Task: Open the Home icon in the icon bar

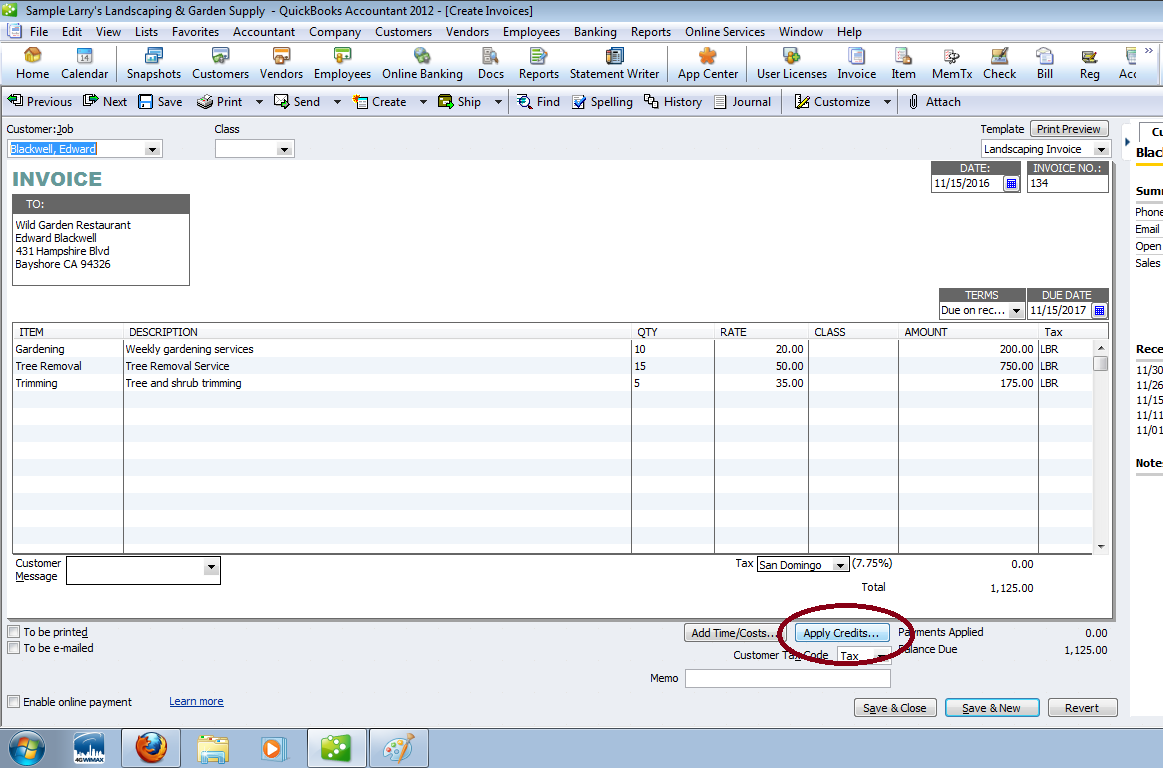Action: (33, 64)
